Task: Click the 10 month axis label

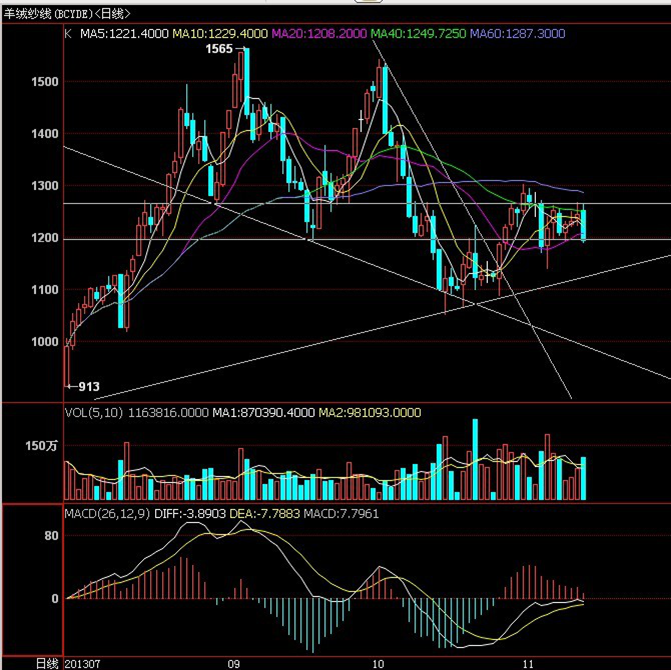Action: pyautogui.click(x=378, y=664)
